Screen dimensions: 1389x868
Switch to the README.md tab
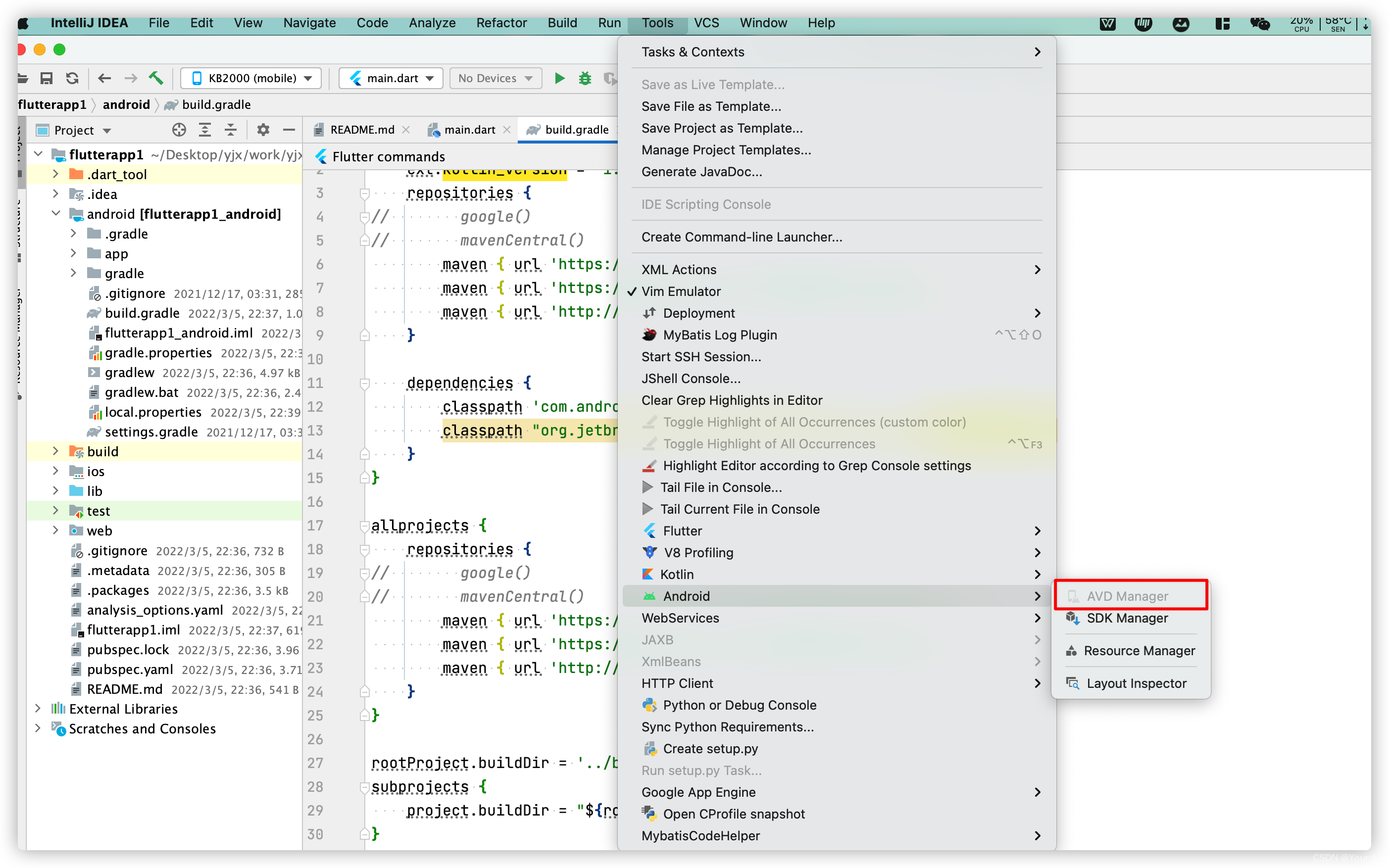pyautogui.click(x=362, y=130)
